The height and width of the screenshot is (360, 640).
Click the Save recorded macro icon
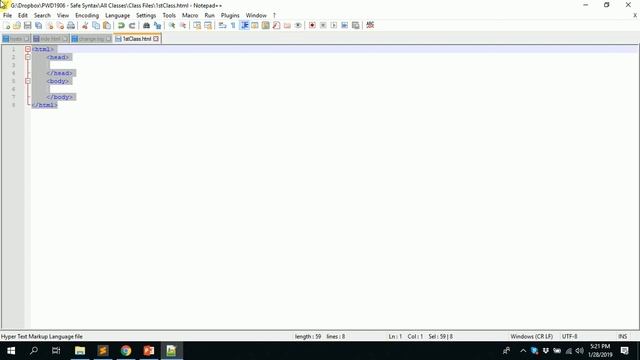pyautogui.click(x=356, y=25)
